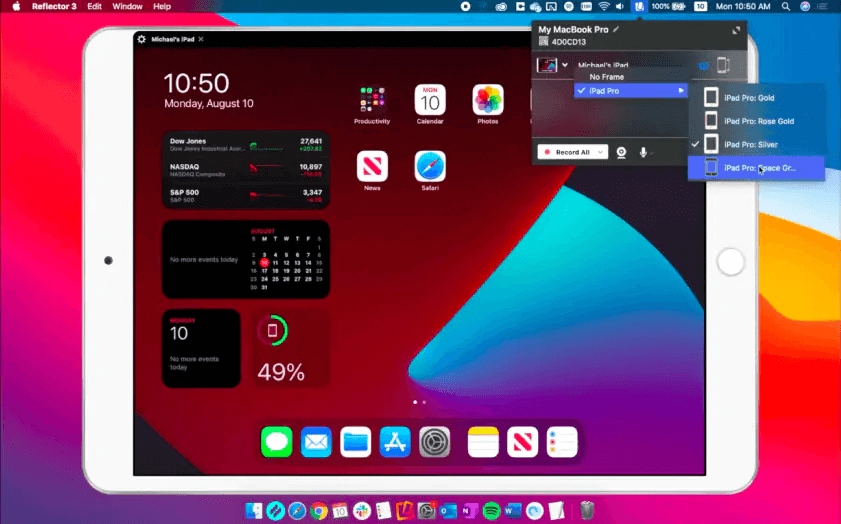Choose the iPad Pro: Silver frame
This screenshot has height=524, width=841.
point(756,145)
